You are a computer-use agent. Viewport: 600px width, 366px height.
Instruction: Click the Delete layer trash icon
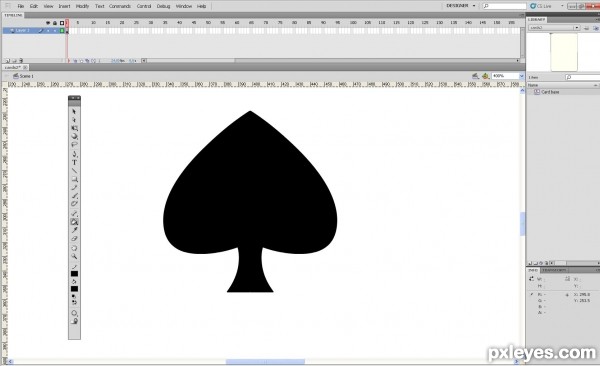(21, 60)
